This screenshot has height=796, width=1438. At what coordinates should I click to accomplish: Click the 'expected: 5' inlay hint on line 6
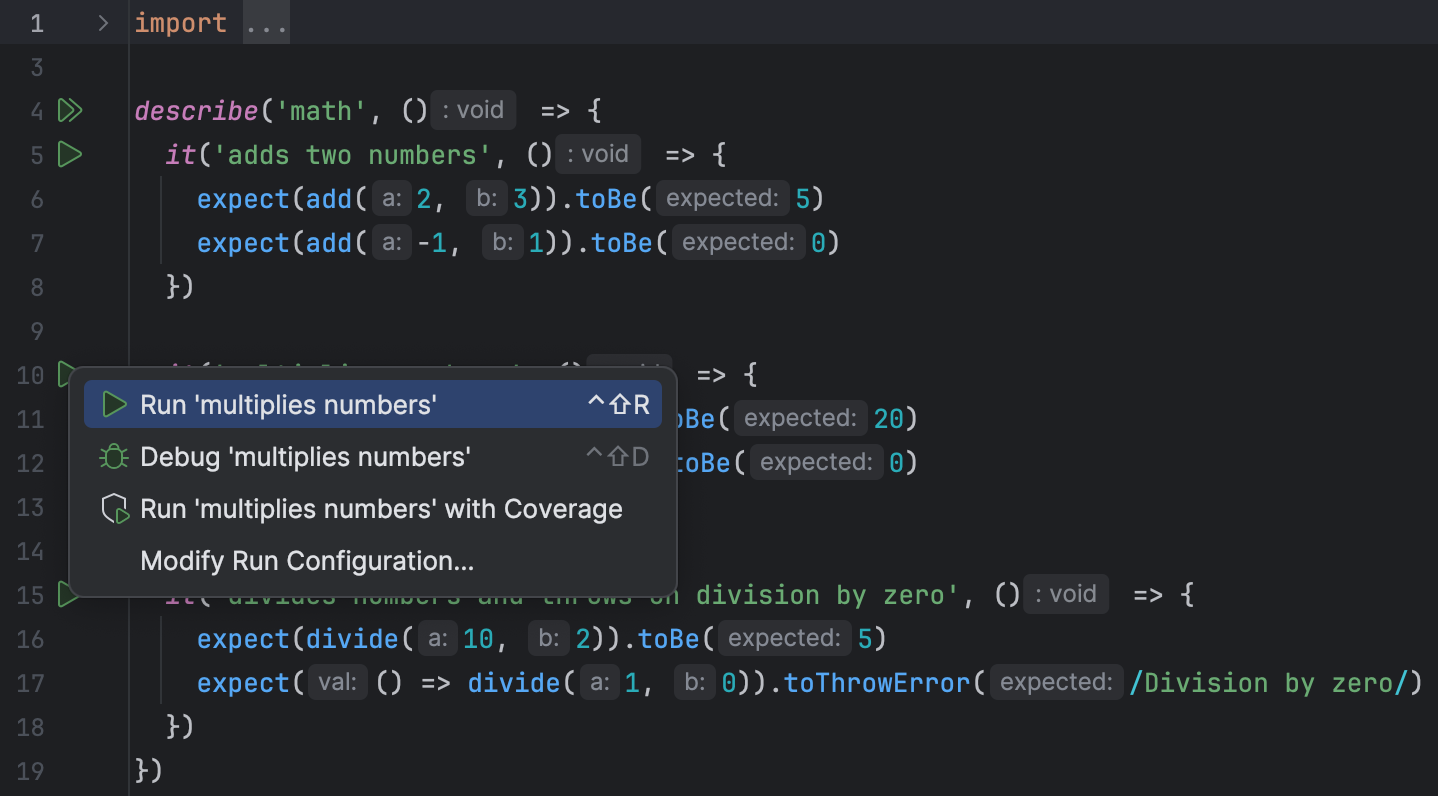tap(722, 197)
